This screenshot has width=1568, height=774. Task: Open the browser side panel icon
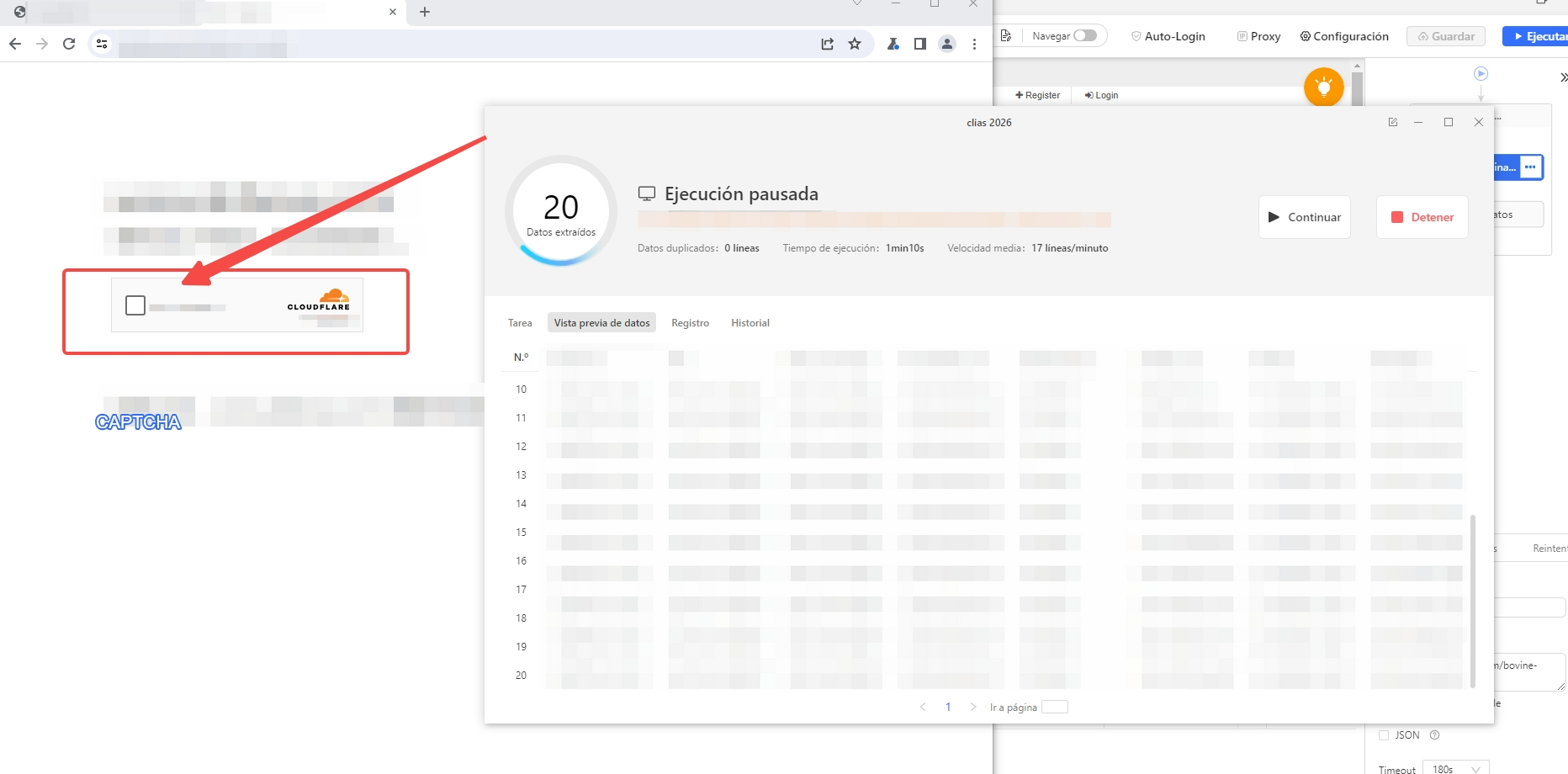(x=920, y=44)
